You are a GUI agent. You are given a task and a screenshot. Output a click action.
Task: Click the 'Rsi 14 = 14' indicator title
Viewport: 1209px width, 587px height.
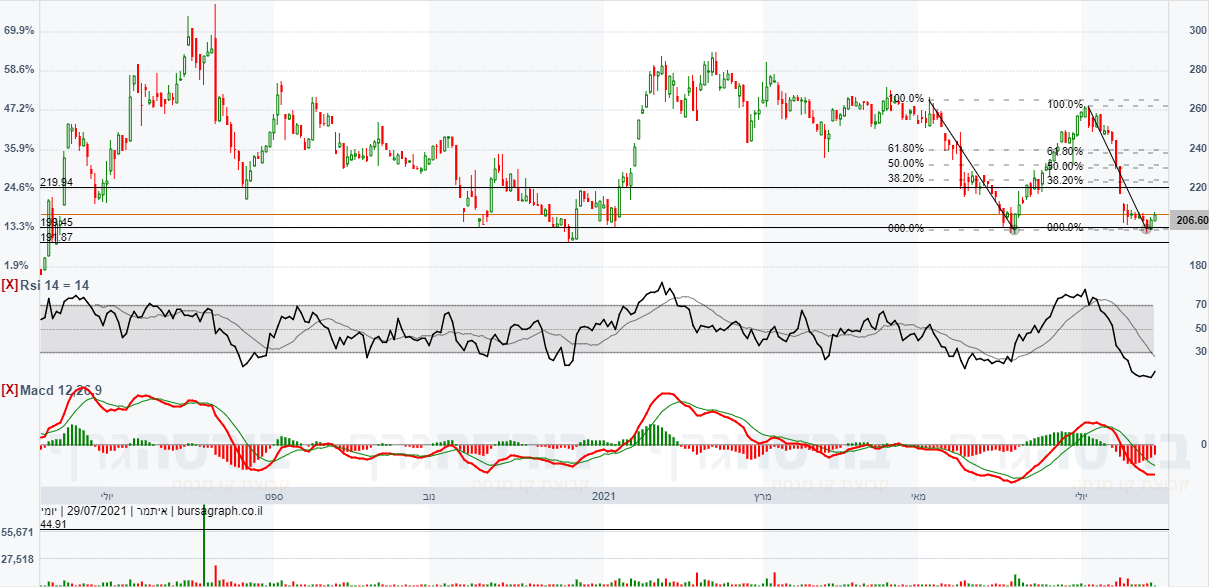click(x=55, y=285)
